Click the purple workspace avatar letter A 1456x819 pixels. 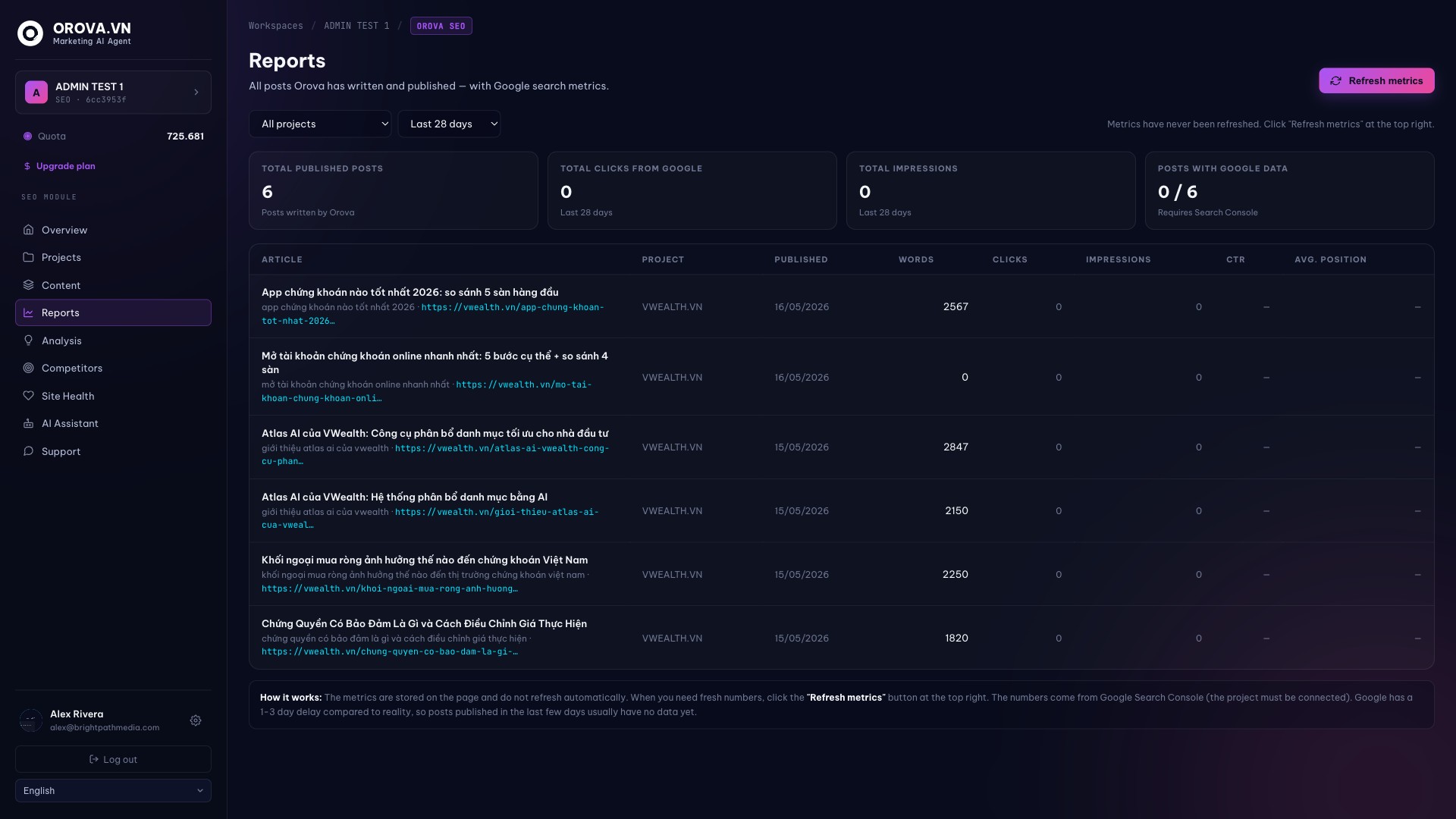[36, 93]
